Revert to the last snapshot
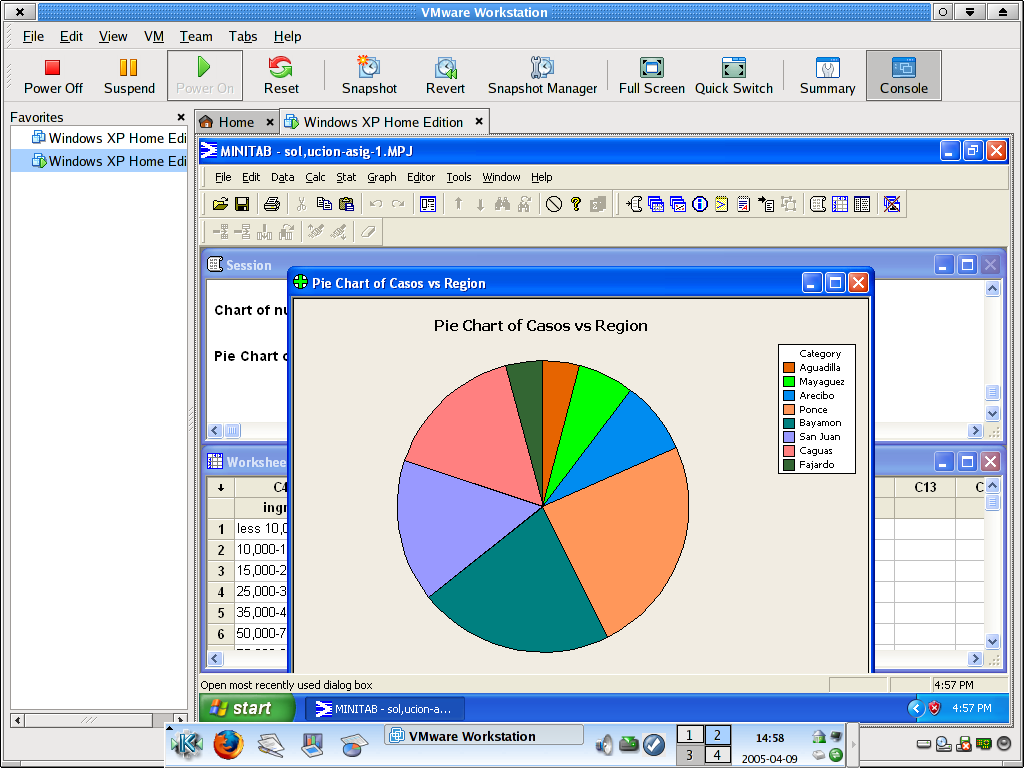 (x=445, y=76)
